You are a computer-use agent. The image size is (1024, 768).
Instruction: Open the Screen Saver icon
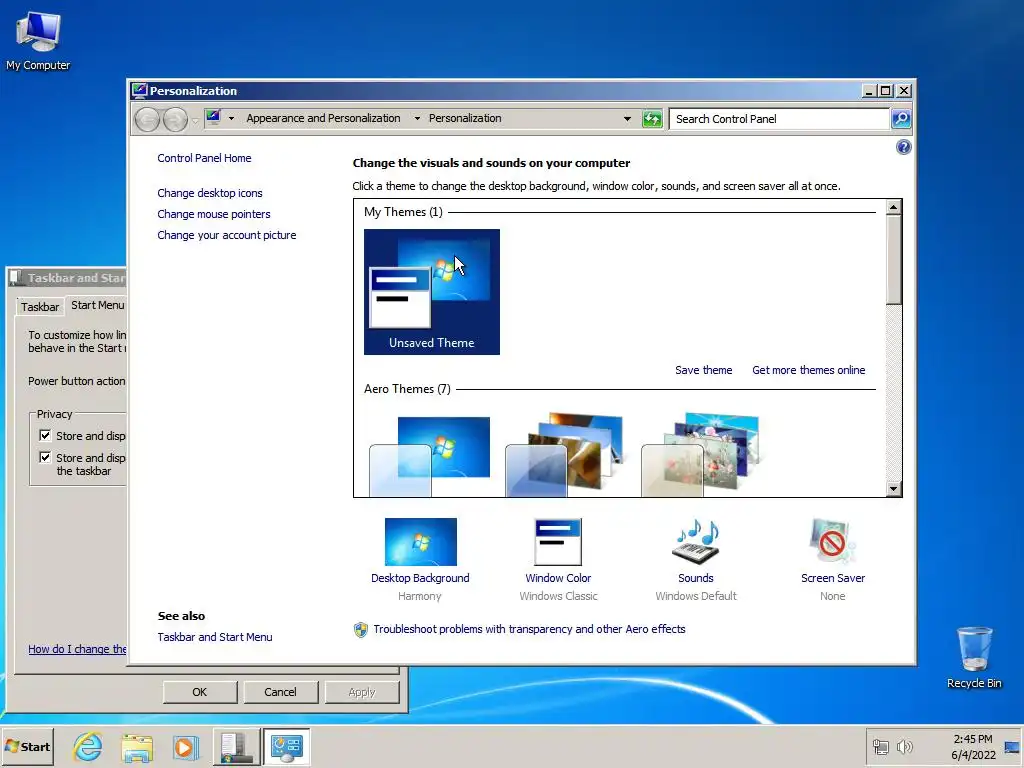(832, 541)
